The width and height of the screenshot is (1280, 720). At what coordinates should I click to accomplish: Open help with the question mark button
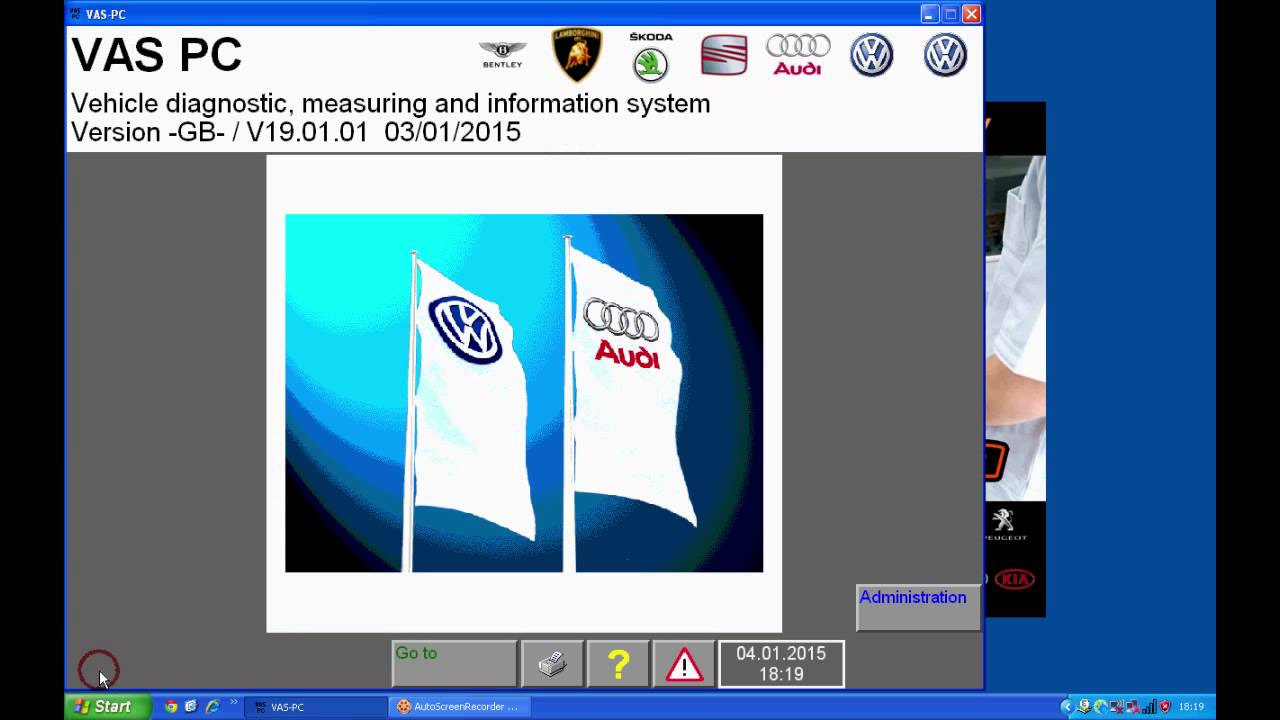coord(618,664)
